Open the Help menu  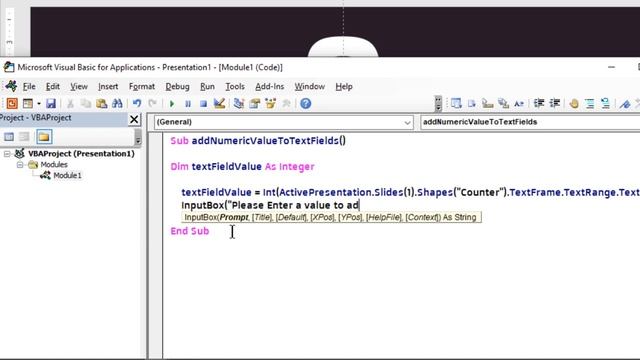(344, 87)
